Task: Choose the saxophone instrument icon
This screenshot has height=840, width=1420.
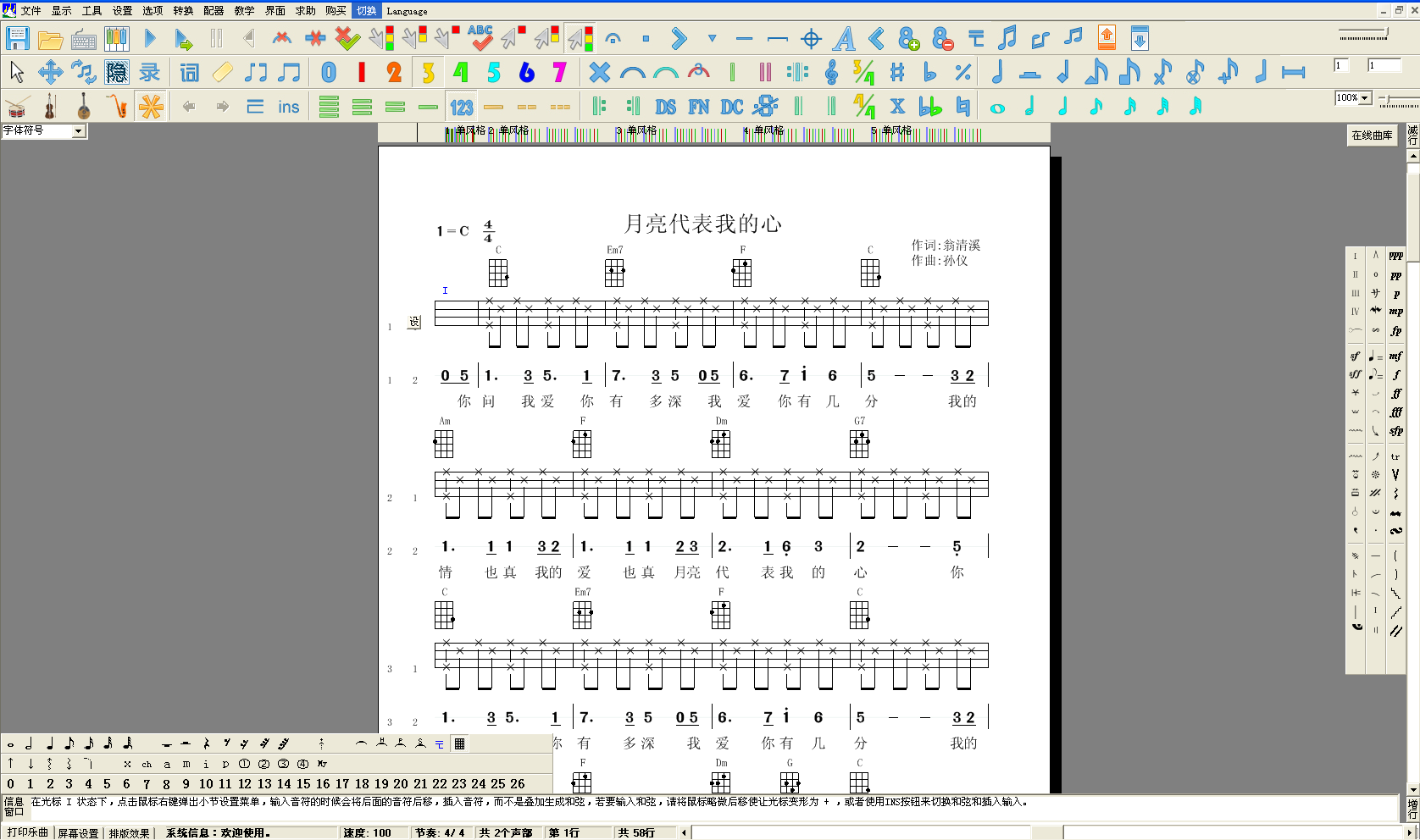Action: 117,107
